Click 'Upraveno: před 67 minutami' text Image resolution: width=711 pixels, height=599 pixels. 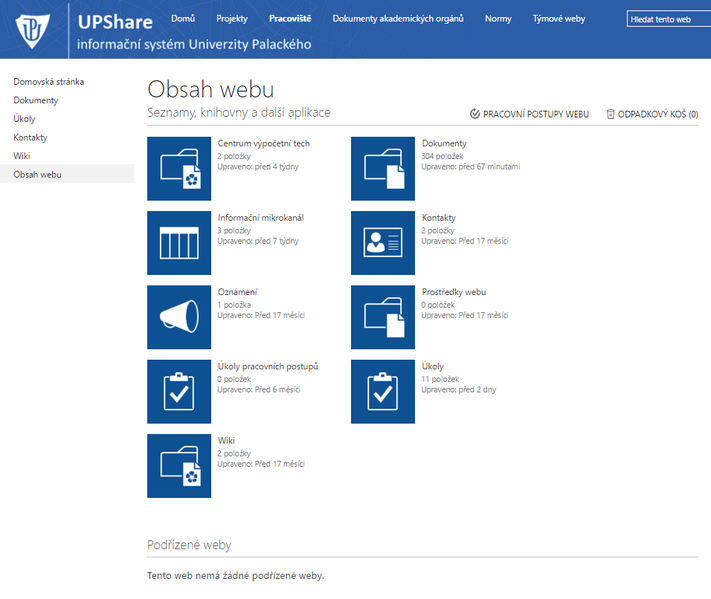coord(471,167)
